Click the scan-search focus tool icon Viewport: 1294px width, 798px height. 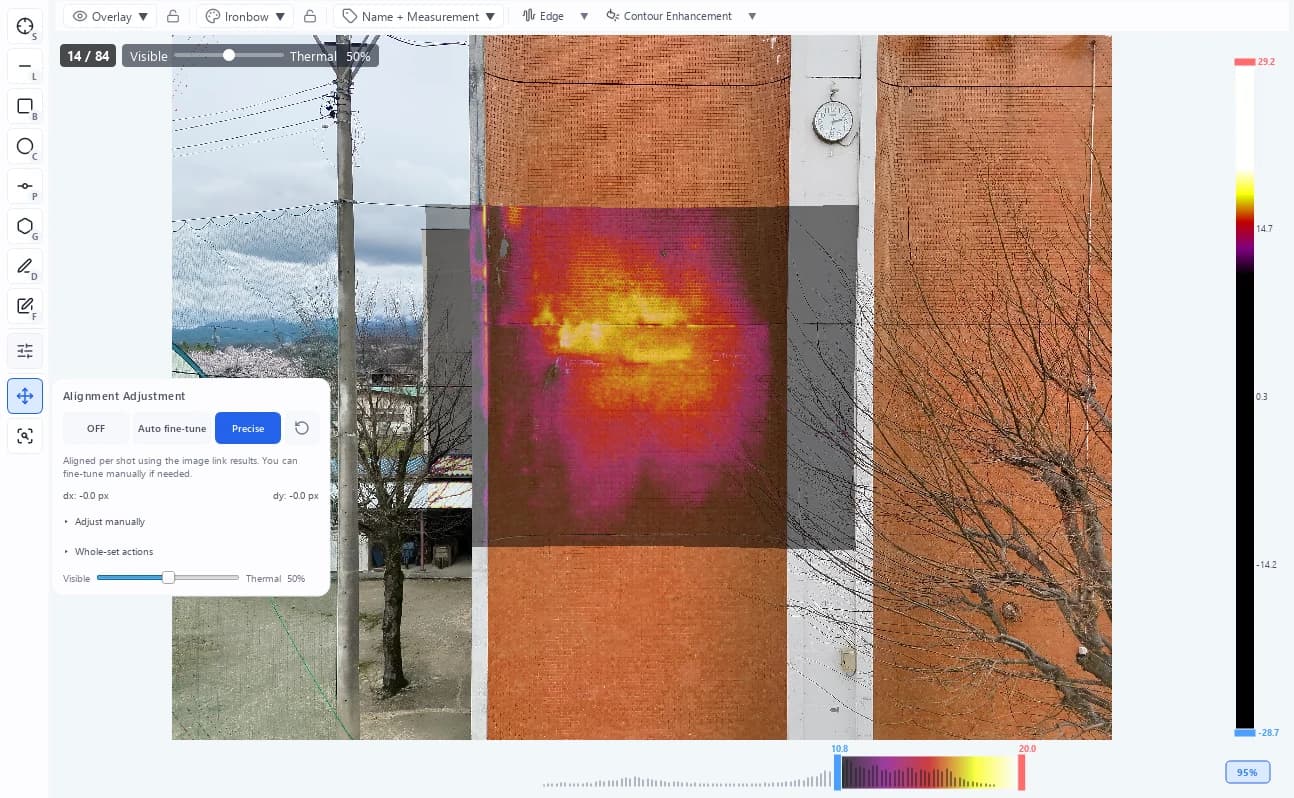[25, 436]
